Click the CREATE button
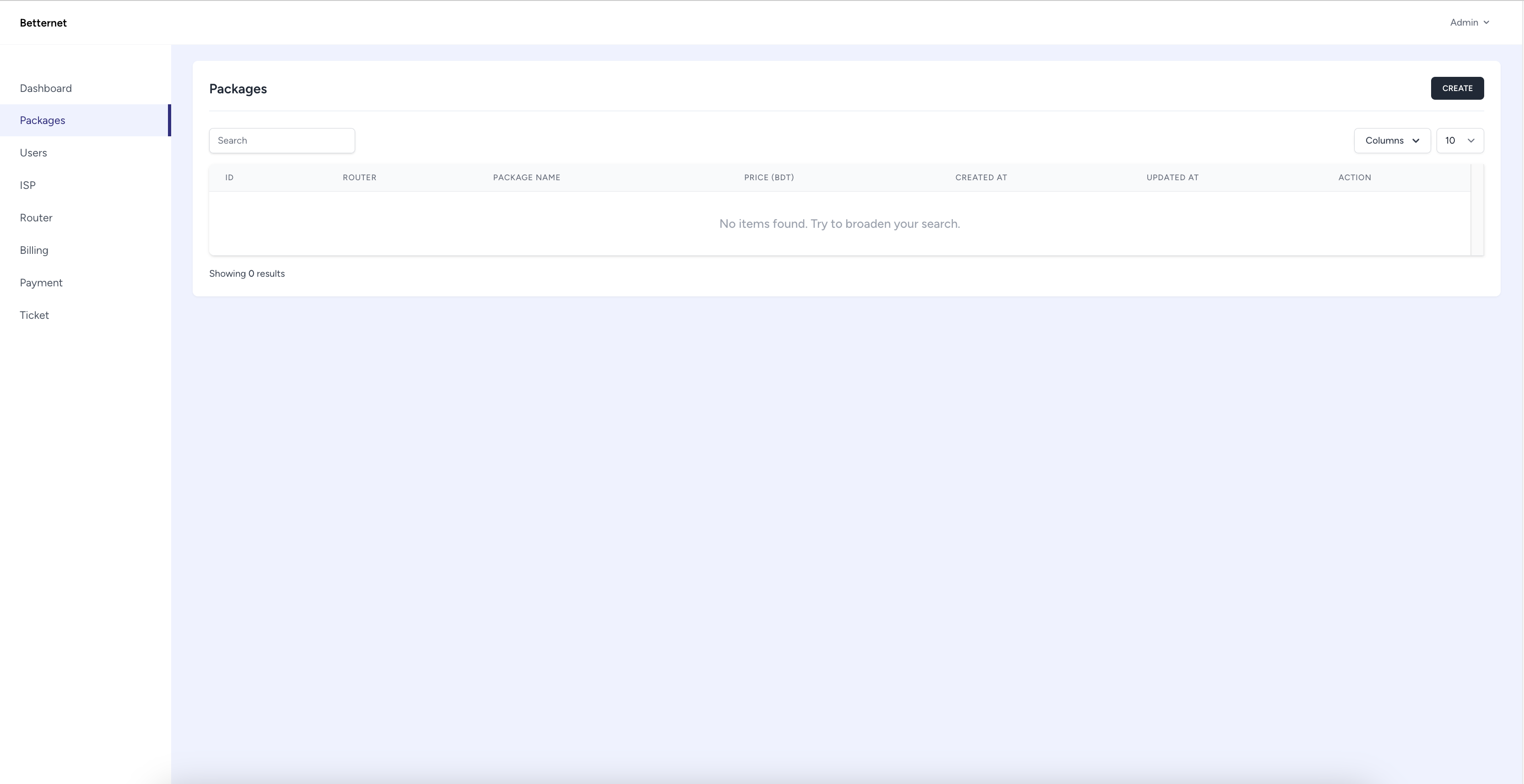The image size is (1524, 784). (x=1457, y=88)
